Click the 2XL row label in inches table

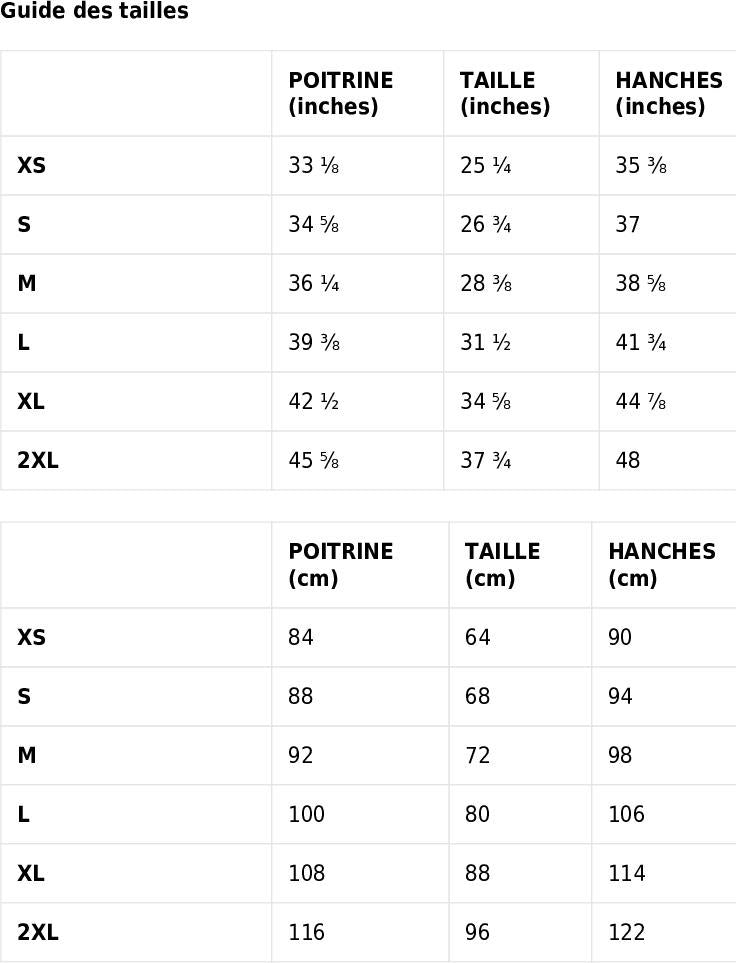(38, 461)
